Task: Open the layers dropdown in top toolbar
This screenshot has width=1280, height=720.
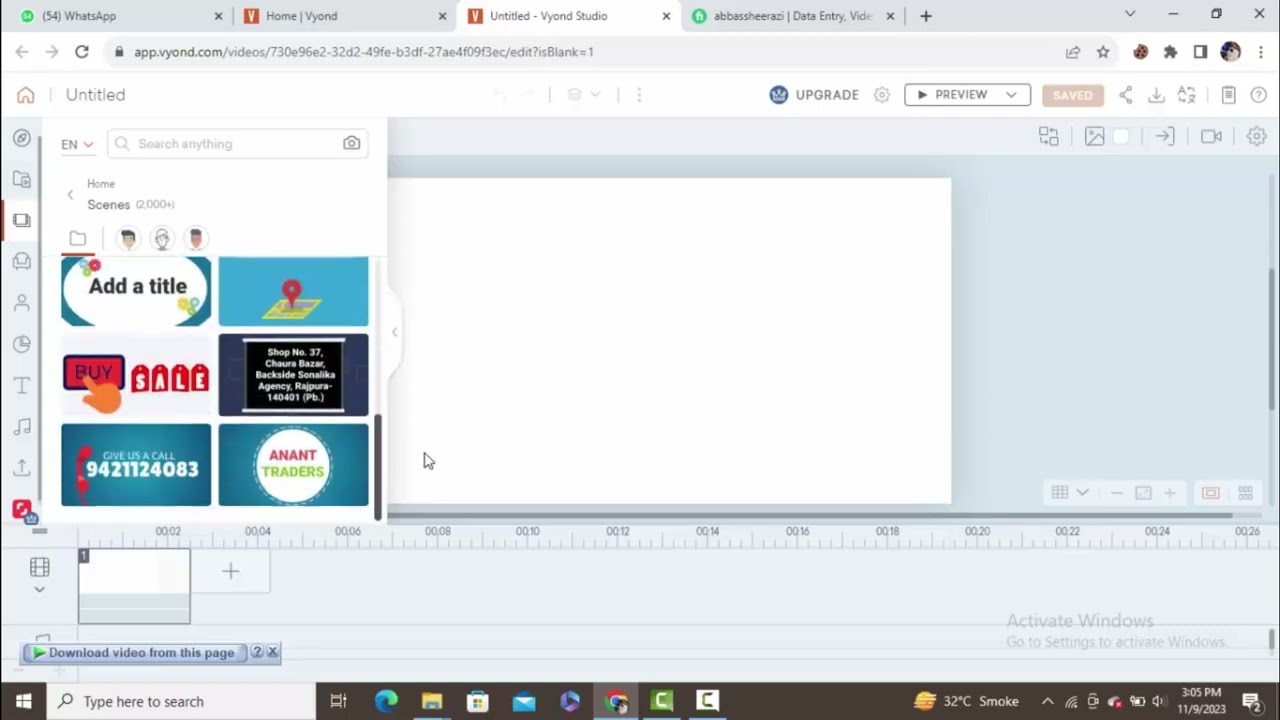Action: (584, 95)
